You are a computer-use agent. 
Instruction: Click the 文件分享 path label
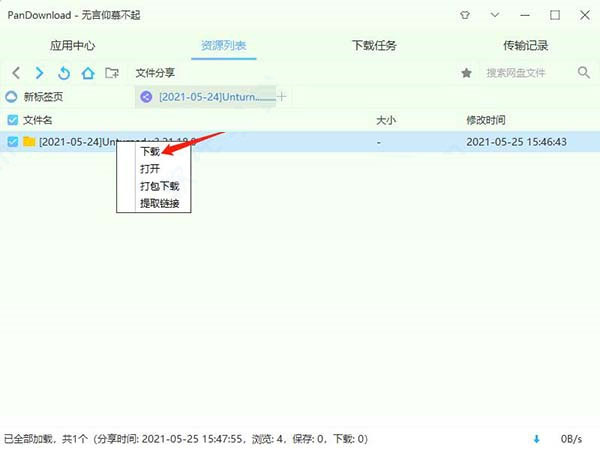click(x=155, y=73)
